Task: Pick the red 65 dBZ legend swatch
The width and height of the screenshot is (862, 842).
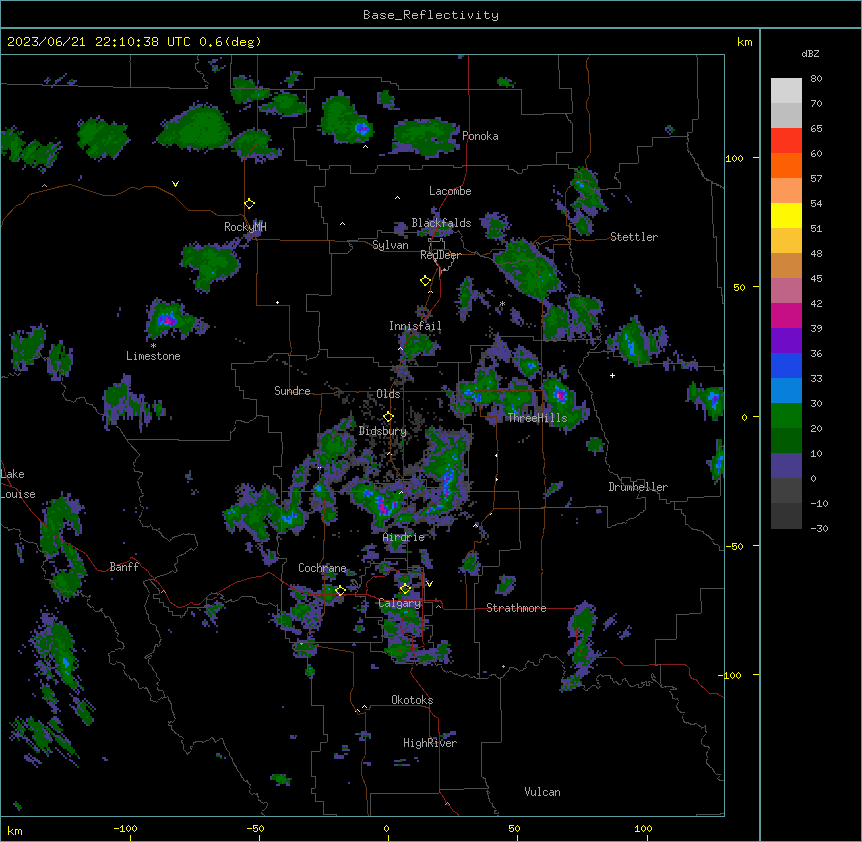Action: [x=786, y=141]
